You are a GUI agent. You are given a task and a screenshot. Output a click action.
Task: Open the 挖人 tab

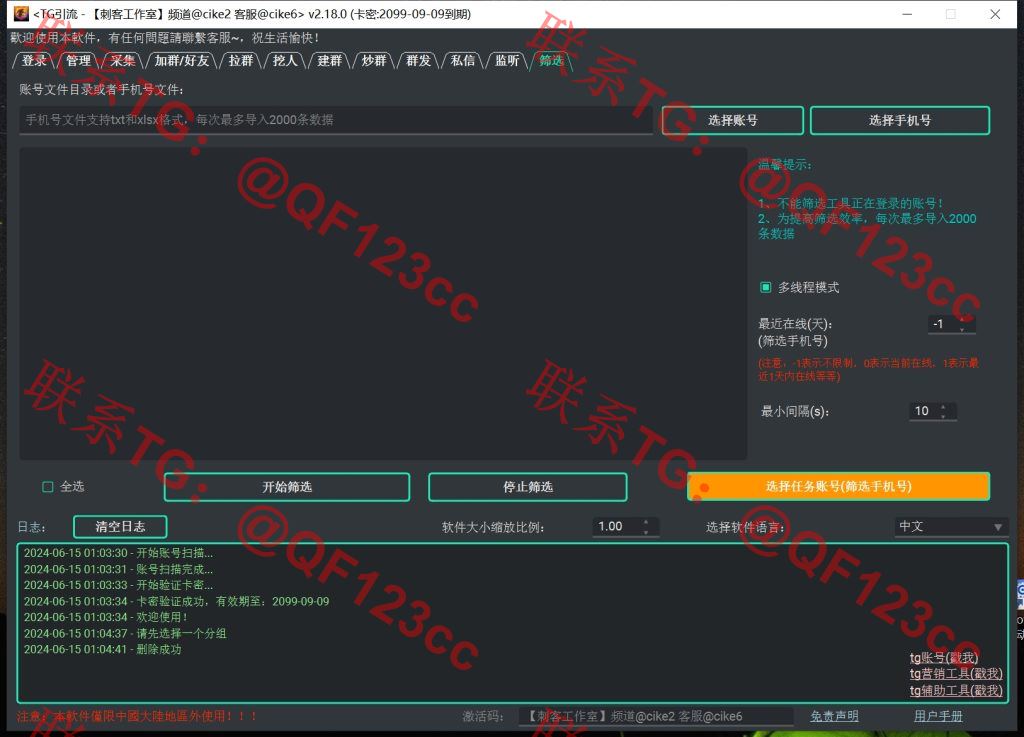285,61
